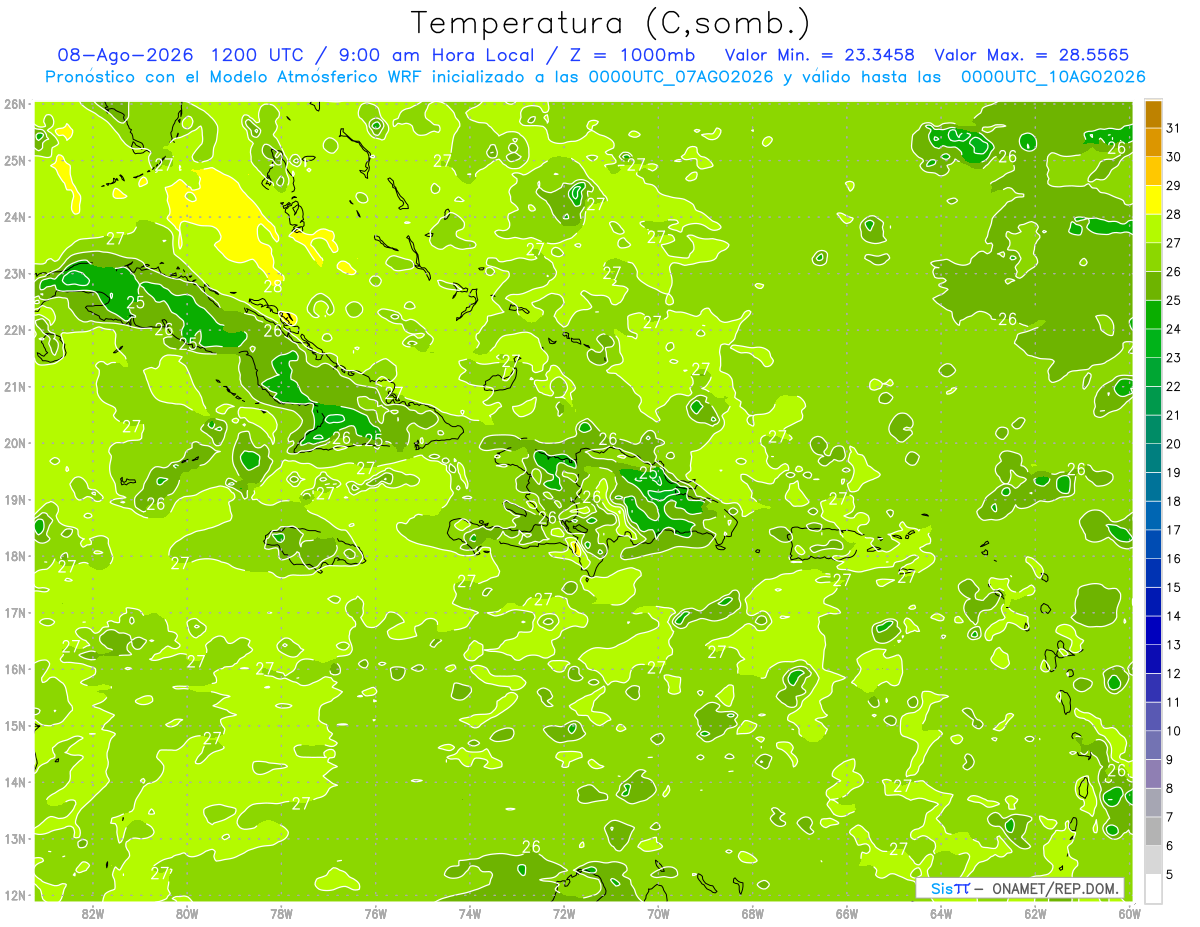Click the '10' label on the color bar
Viewport: 1200px width, 927px height.
click(1174, 731)
